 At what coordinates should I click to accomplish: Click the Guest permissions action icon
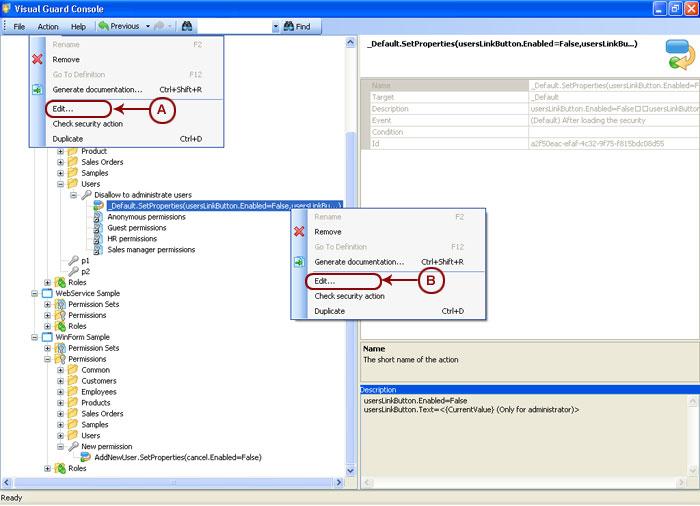point(98,228)
